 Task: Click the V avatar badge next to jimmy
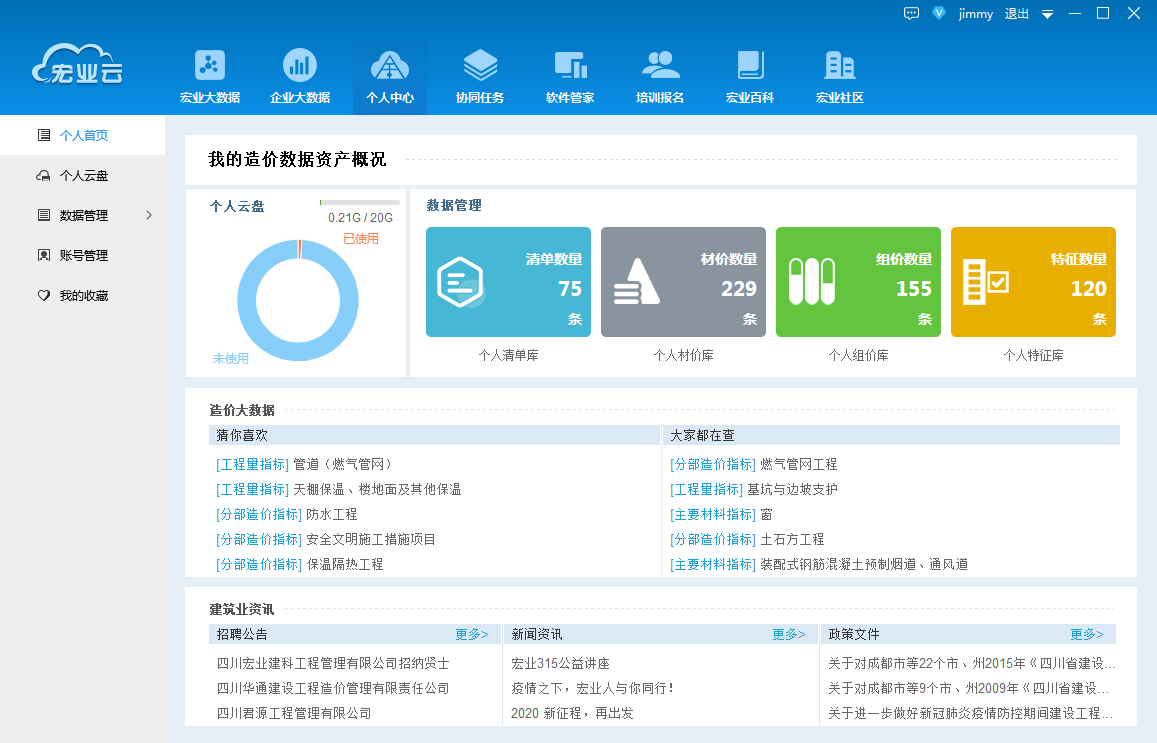point(938,14)
